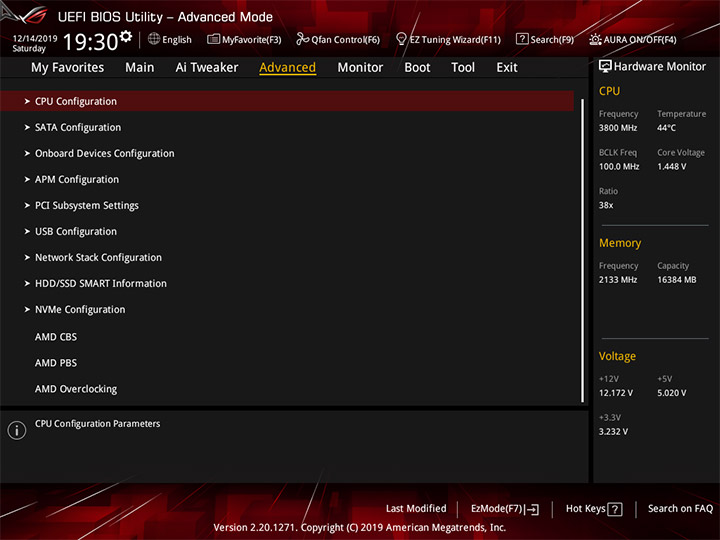Click the vertical scrollbar of the settings list

(x=582, y=250)
